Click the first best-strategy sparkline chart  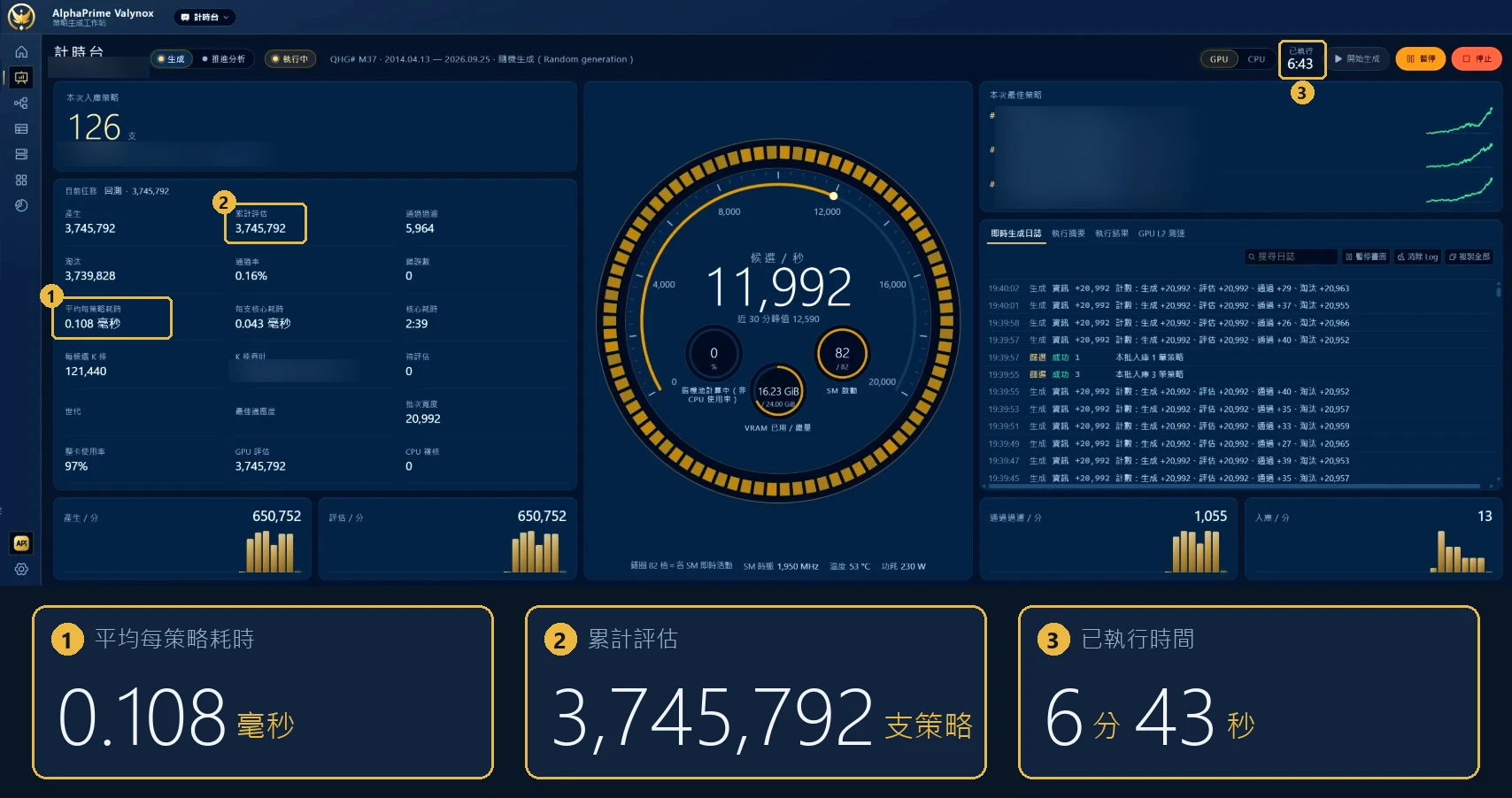pyautogui.click(x=1459, y=121)
